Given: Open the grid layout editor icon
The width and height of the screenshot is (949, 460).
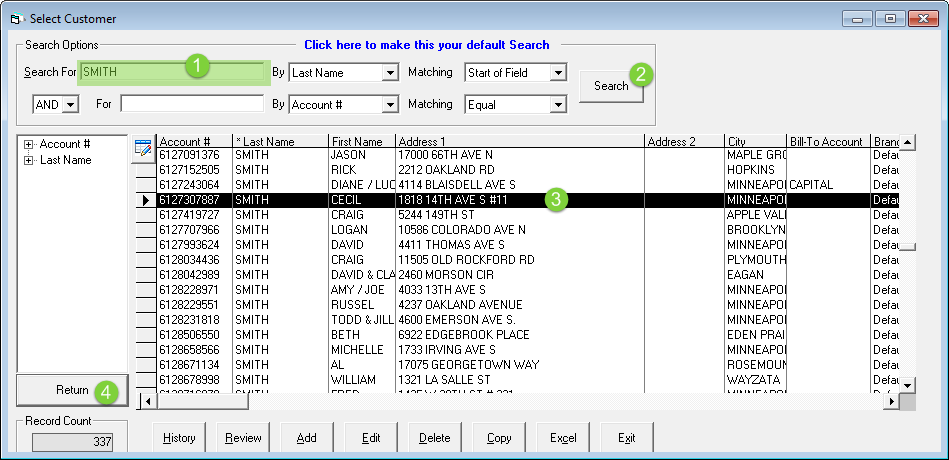Looking at the screenshot, I should coord(143,148).
